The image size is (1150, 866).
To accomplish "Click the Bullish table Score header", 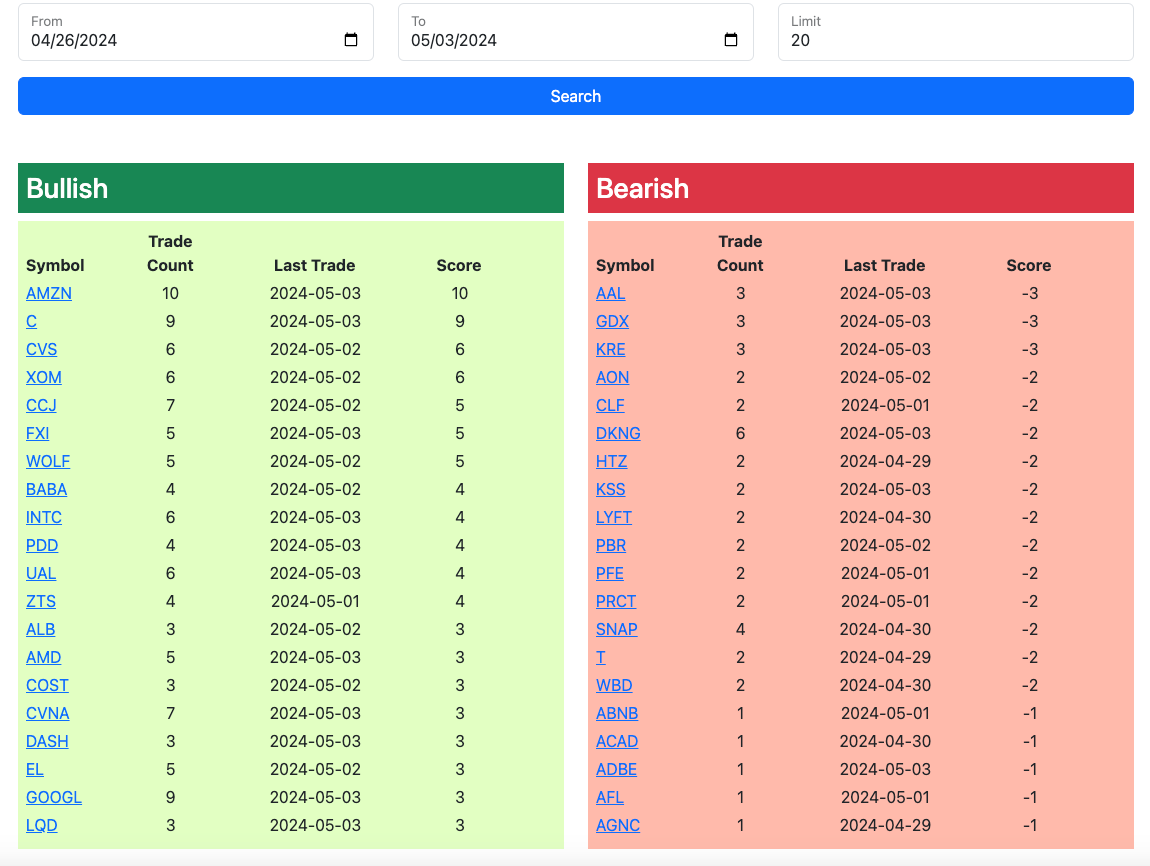I will (x=458, y=265).
